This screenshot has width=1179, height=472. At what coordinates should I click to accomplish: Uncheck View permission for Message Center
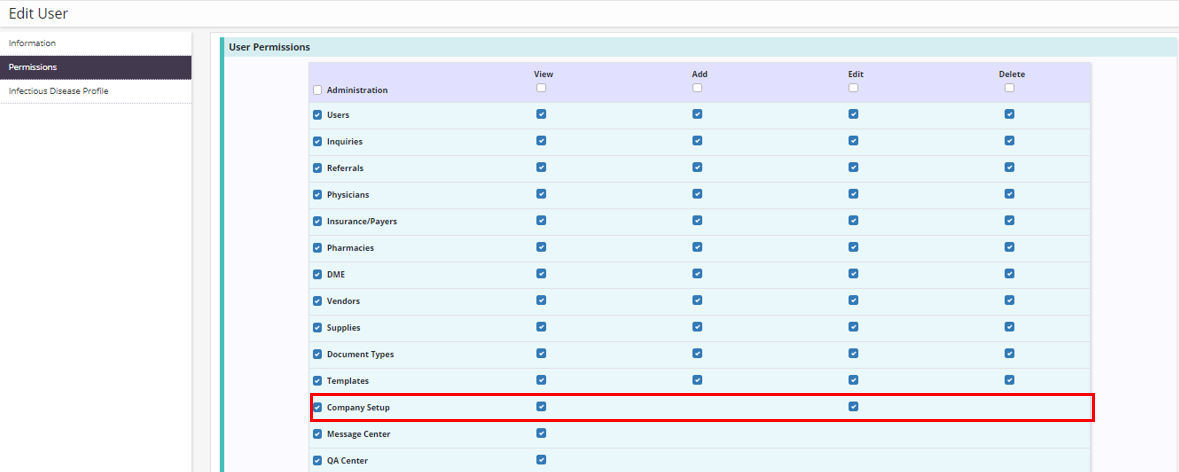541,433
